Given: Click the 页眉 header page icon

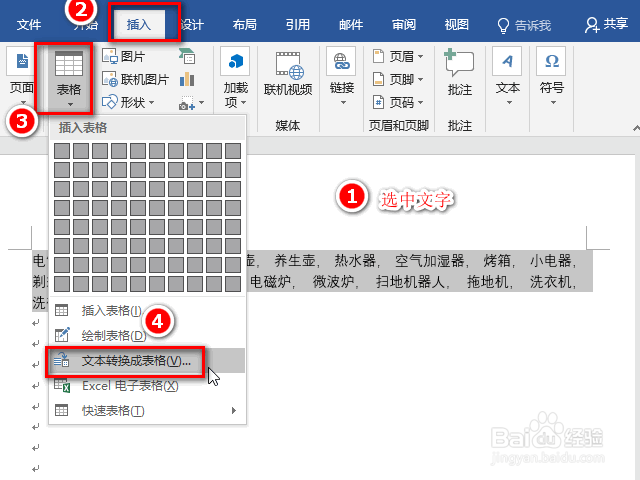Looking at the screenshot, I should [x=378, y=56].
